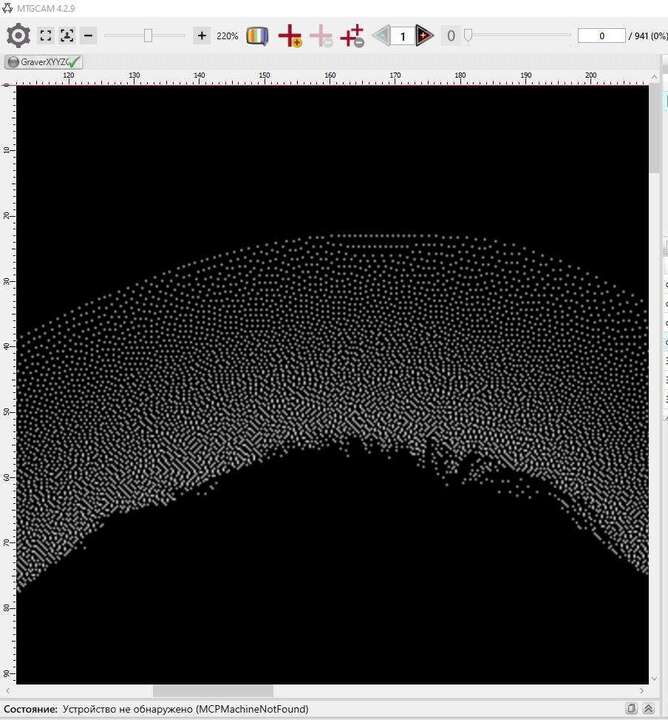The image size is (668, 720).
Task: Click the copy status icon in status bar
Action: click(x=632, y=709)
